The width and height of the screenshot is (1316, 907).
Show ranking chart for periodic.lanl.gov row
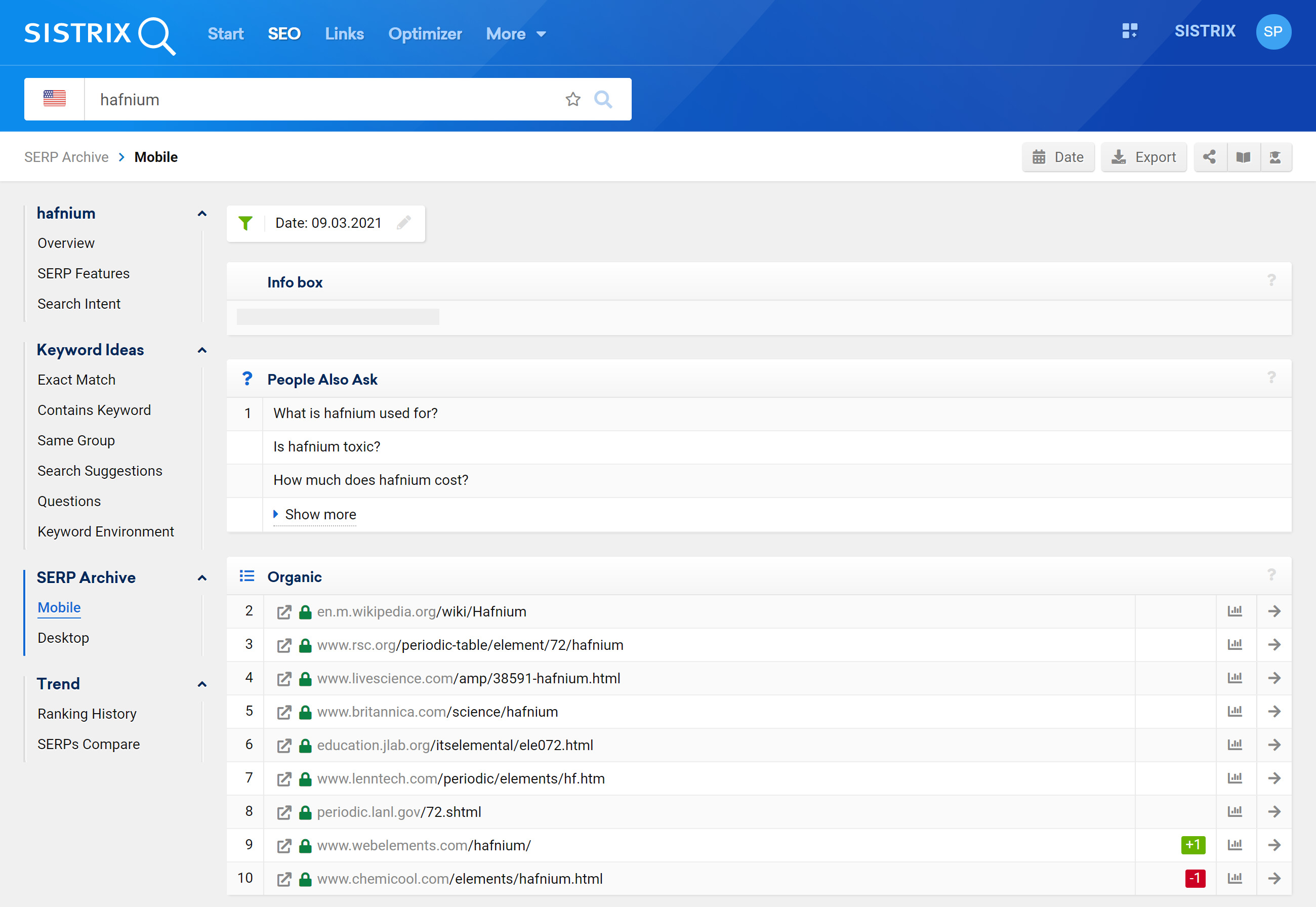[1235, 811]
